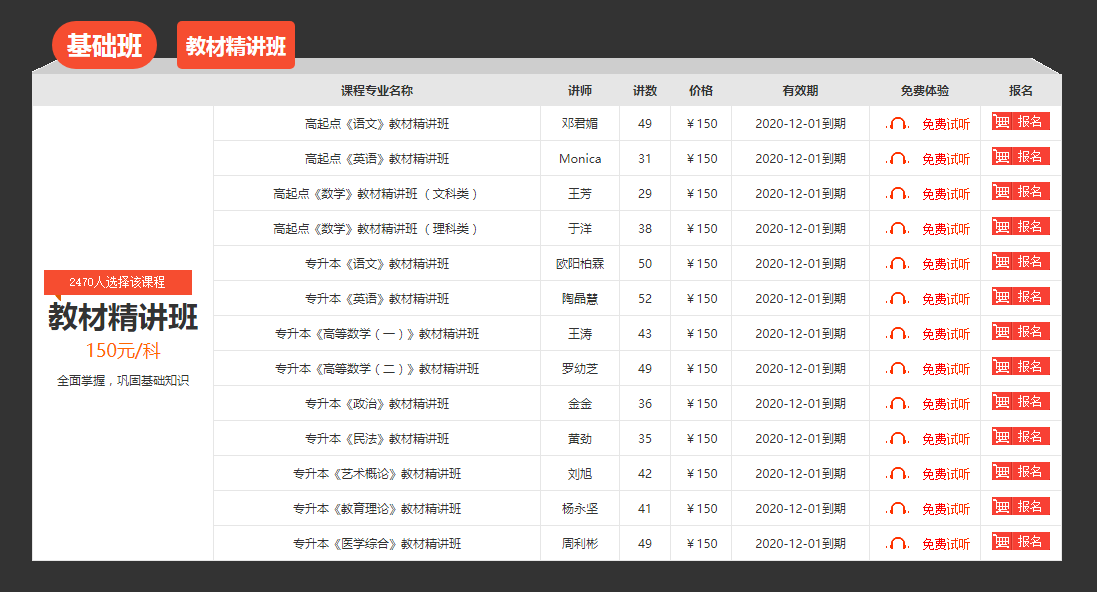The height and width of the screenshot is (592, 1097).
Task: Click headphone icon for 高等数学（一）row
Action: (x=897, y=334)
